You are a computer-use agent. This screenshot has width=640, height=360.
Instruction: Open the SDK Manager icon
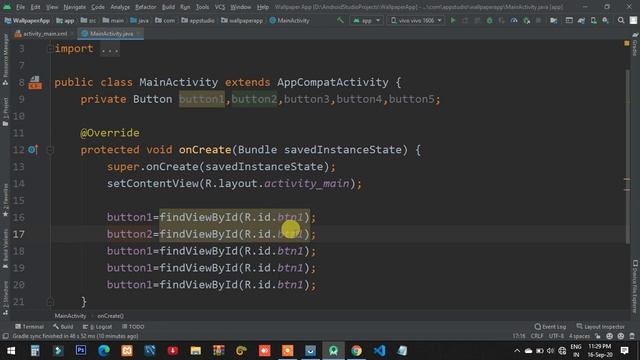click(x=606, y=20)
